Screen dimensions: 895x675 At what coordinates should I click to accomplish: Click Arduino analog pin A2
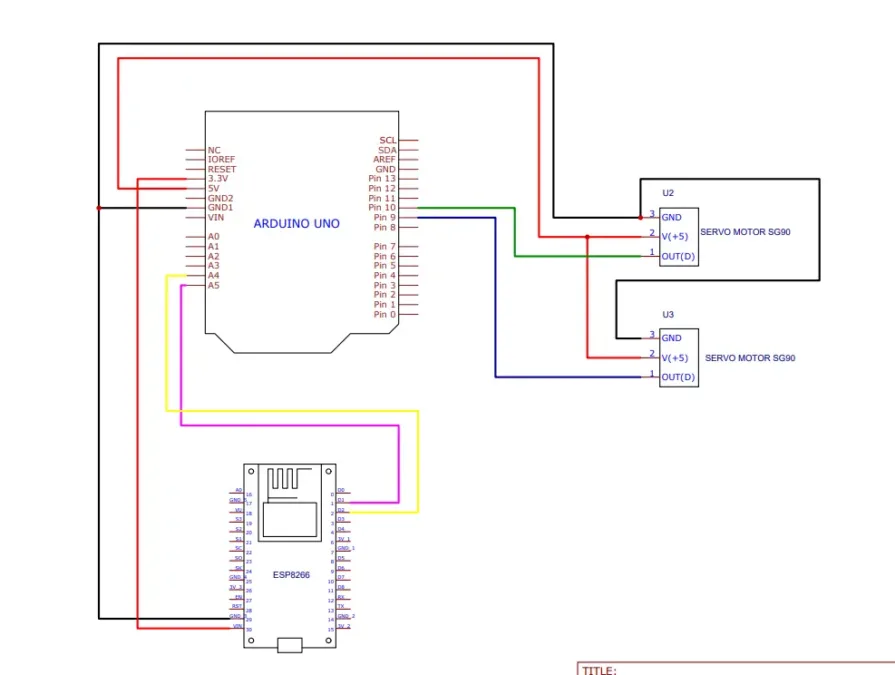(x=213, y=256)
